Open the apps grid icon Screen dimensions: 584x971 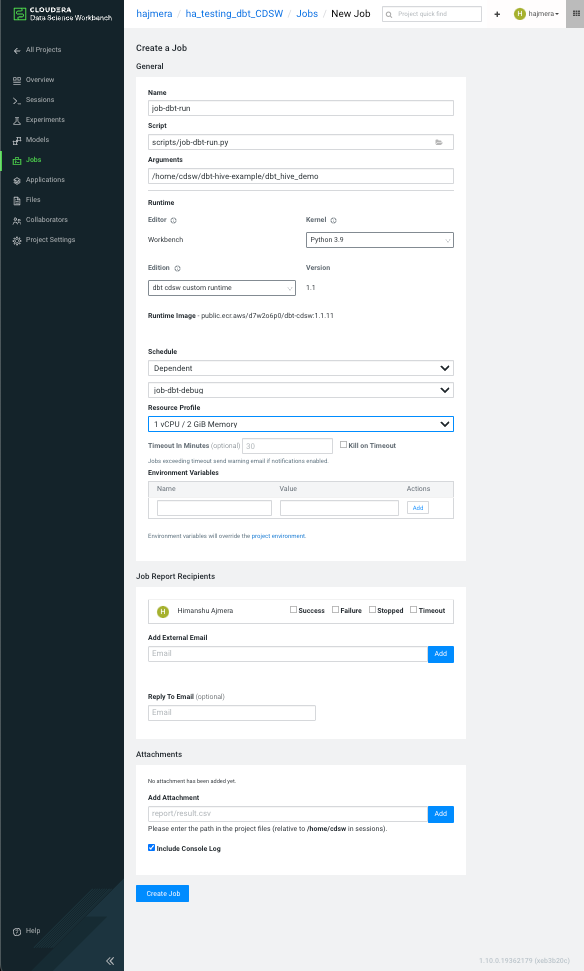pyautogui.click(x=576, y=14)
